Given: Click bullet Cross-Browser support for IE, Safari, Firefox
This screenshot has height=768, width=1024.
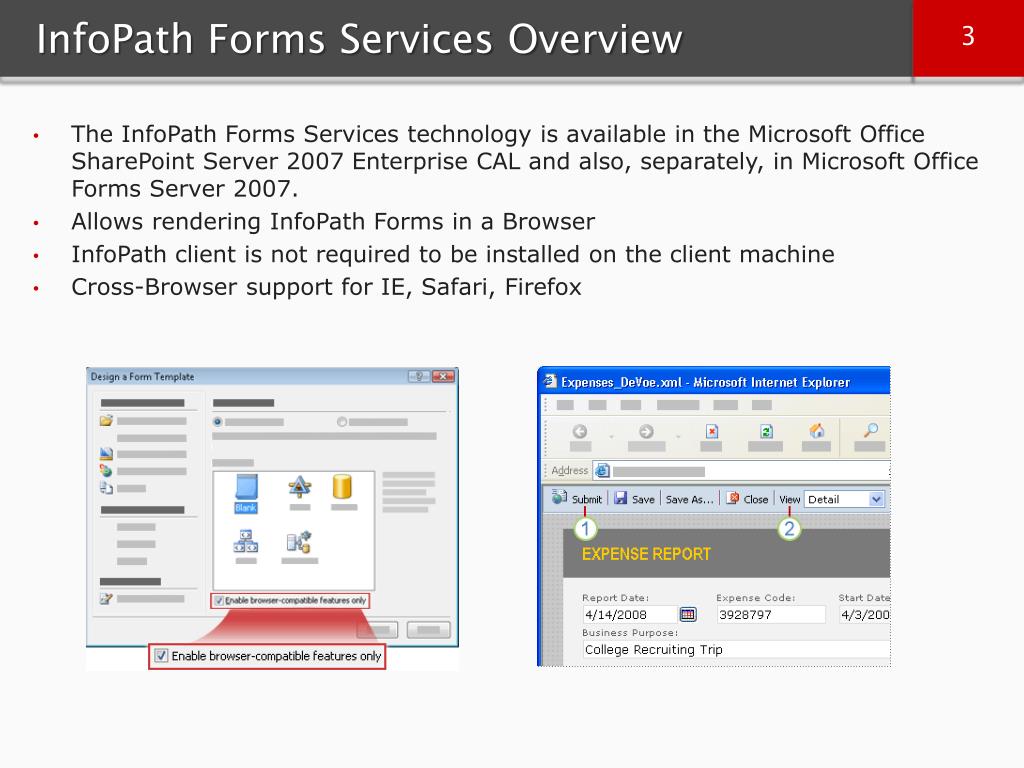Looking at the screenshot, I should coord(326,287).
